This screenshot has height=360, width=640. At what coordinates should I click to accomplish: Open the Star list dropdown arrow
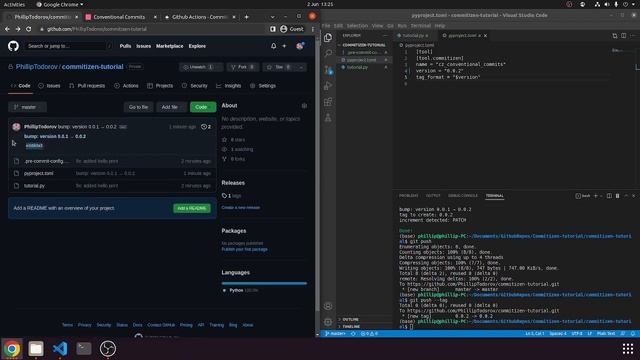click(301, 67)
